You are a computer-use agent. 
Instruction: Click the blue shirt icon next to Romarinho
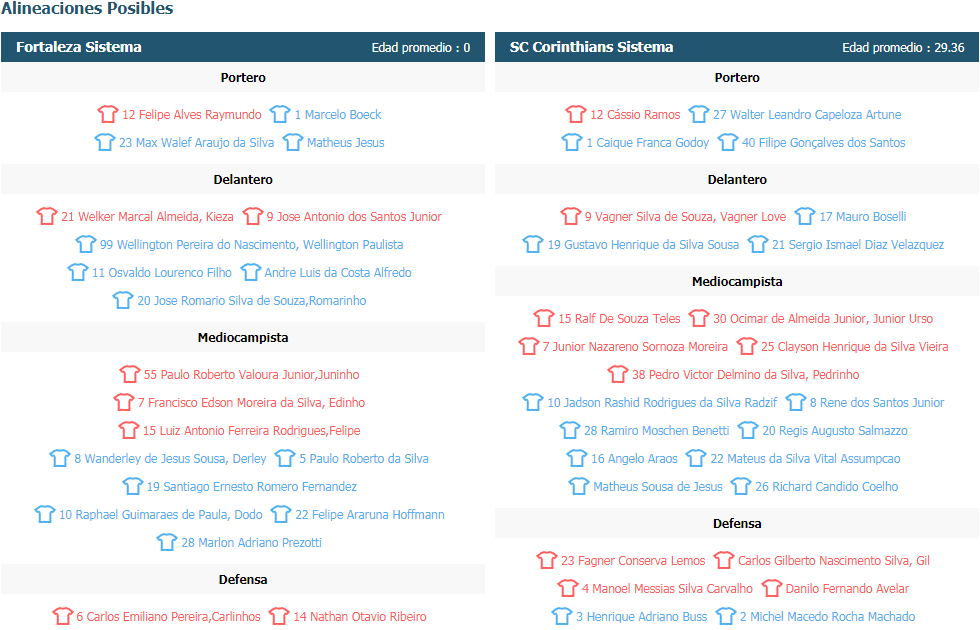click(123, 301)
